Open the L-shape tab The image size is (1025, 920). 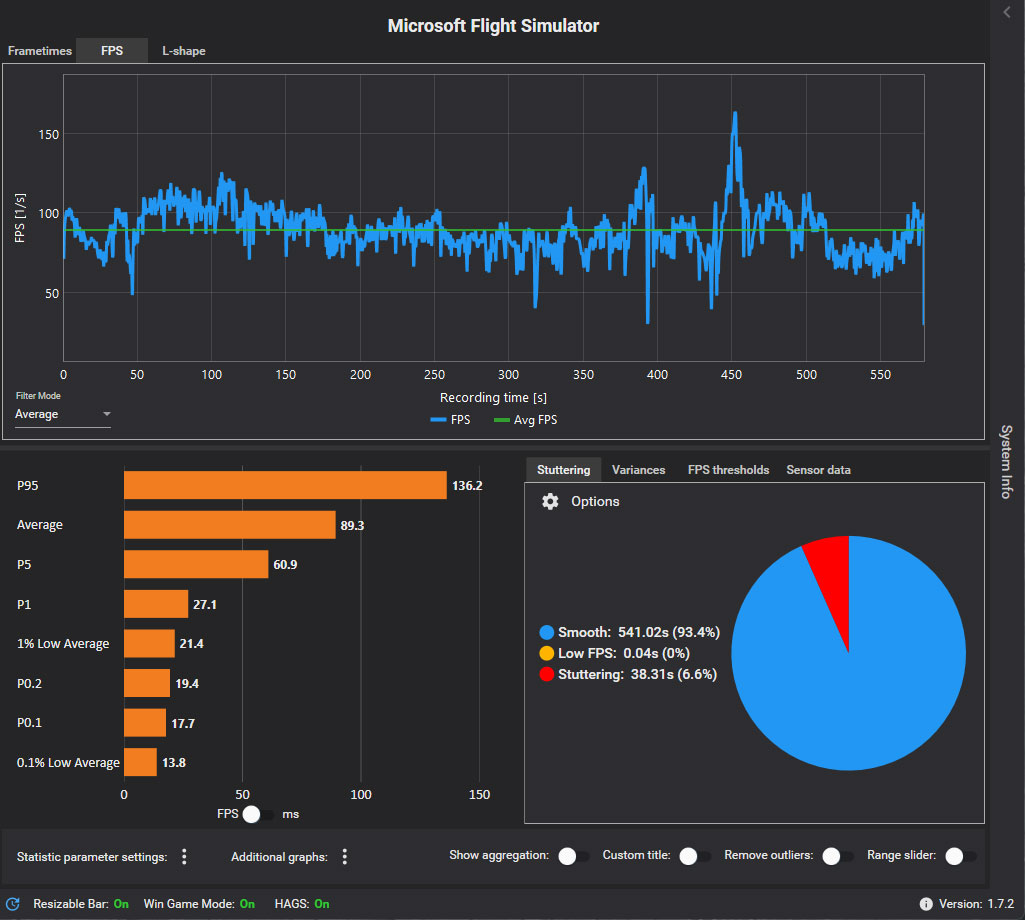pos(184,50)
